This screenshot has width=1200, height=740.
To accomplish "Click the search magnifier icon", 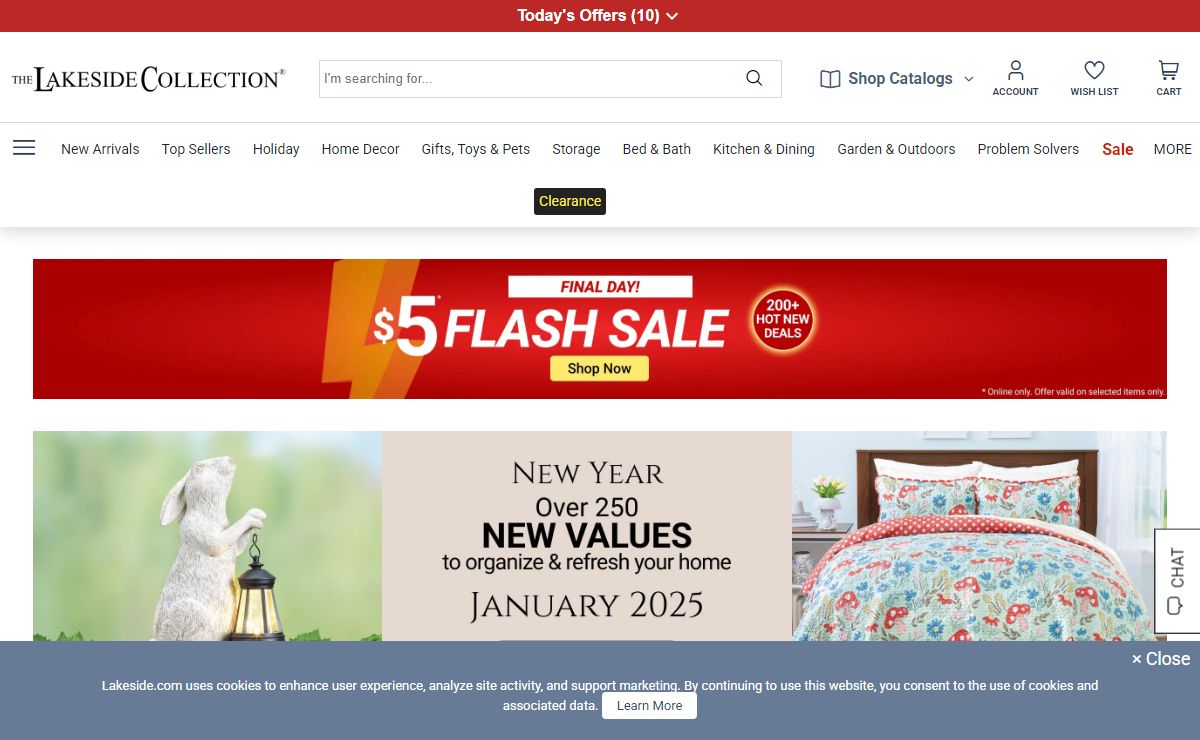I will [754, 78].
